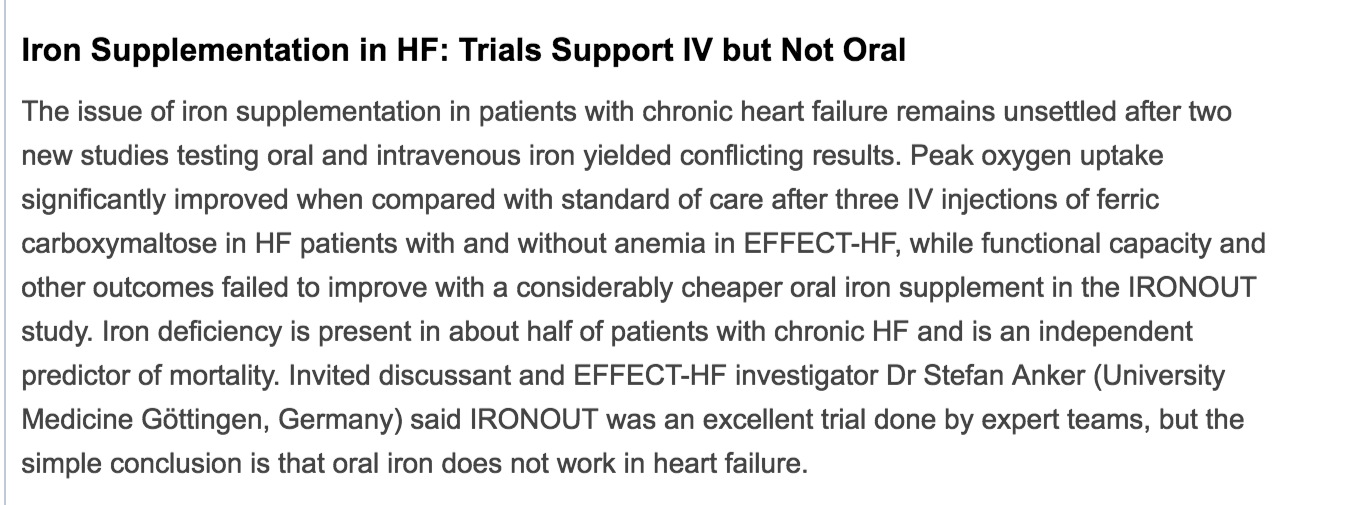Click the phrase 'Iron deficiency' starting a sentence
The width and height of the screenshot is (1352, 505).
pyautogui.click(x=208, y=331)
